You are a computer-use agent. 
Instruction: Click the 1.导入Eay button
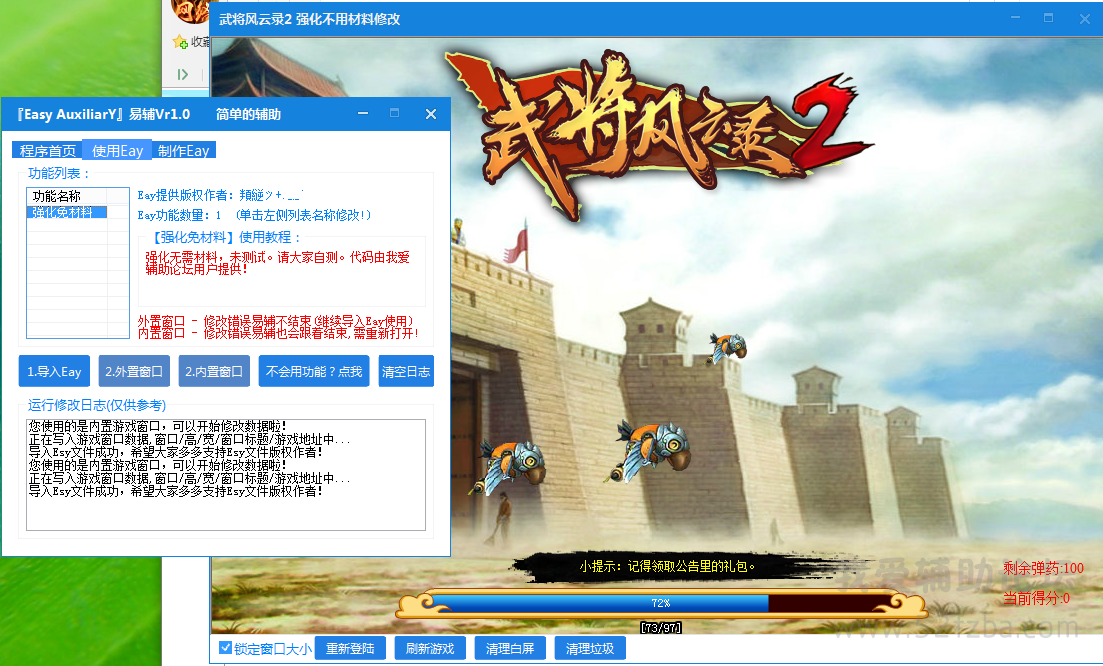[54, 371]
